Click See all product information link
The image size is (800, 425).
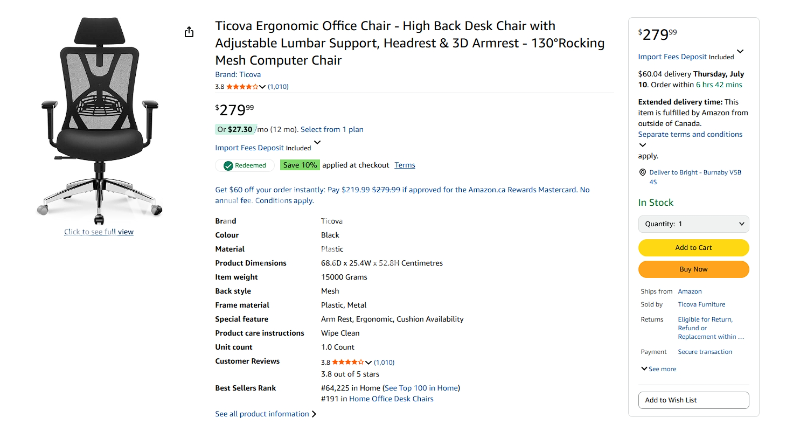tap(265, 413)
